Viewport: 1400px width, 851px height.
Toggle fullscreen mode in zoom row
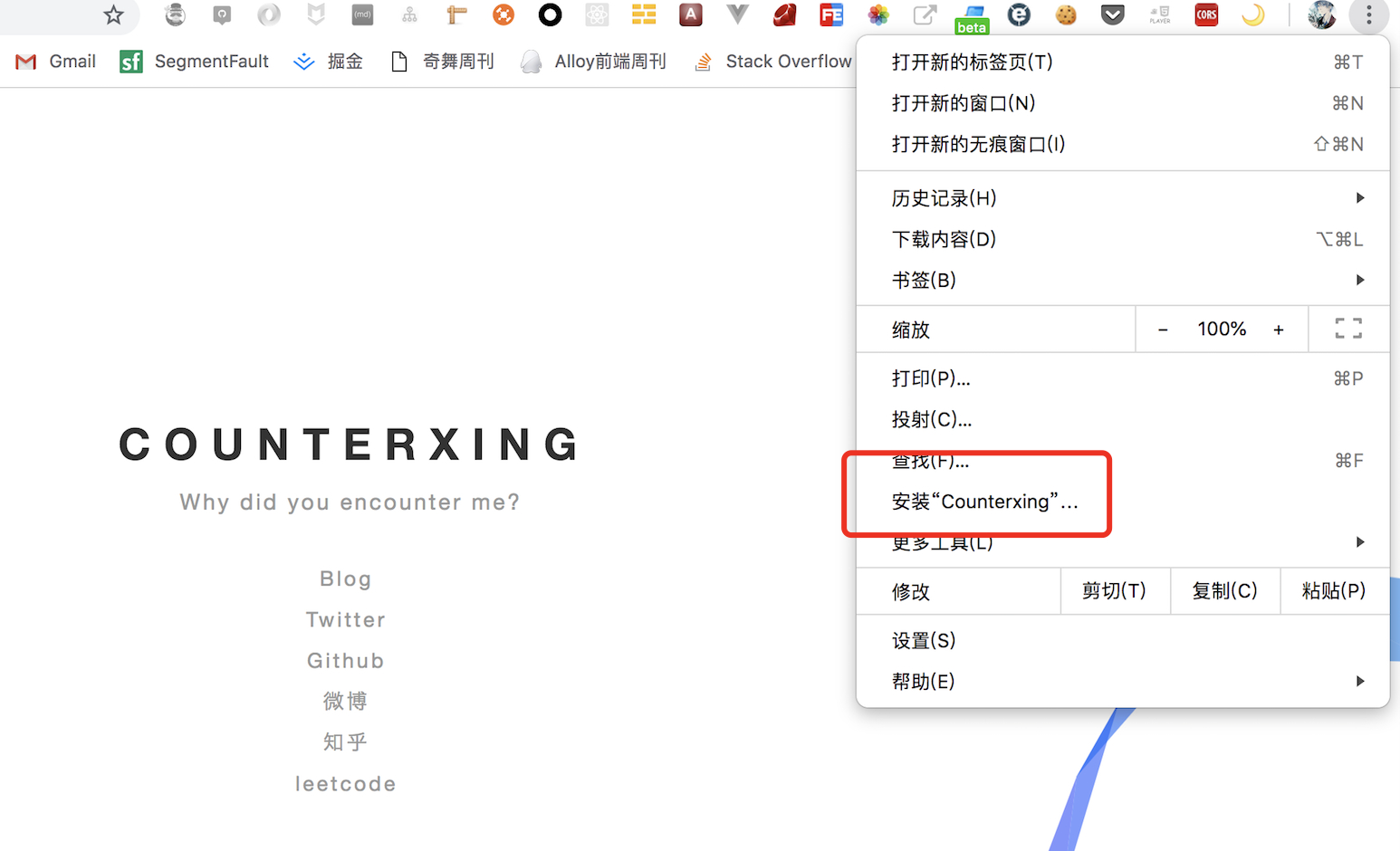pos(1348,329)
